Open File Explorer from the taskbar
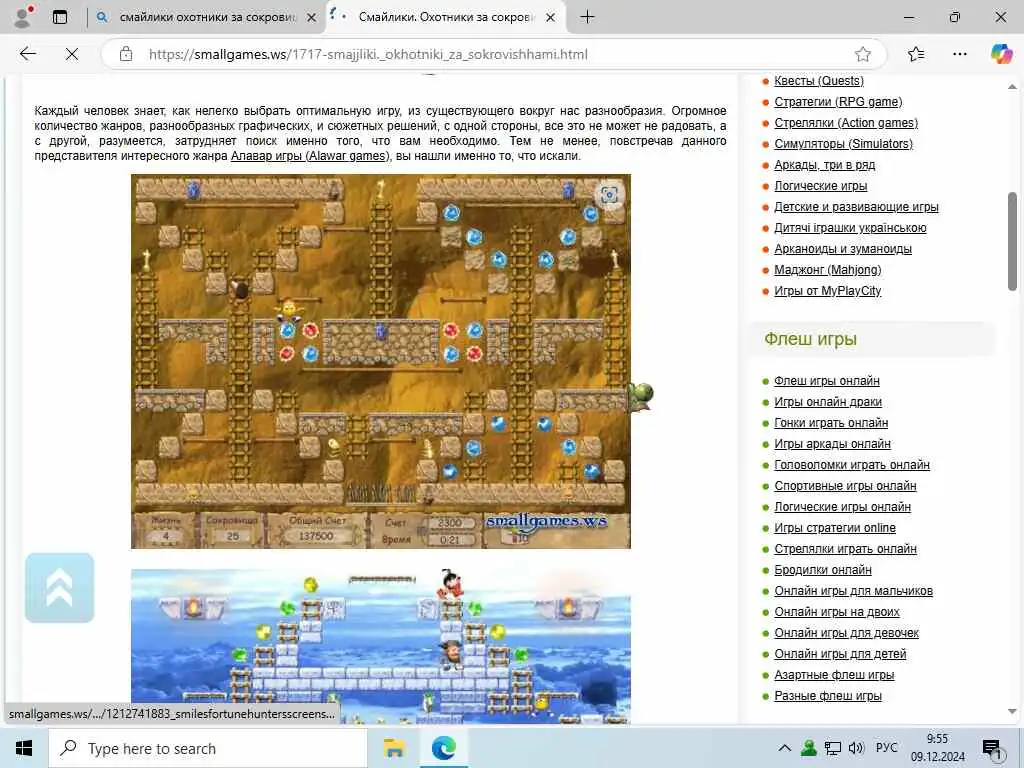Screen dimensions: 1024x768 tap(394, 748)
